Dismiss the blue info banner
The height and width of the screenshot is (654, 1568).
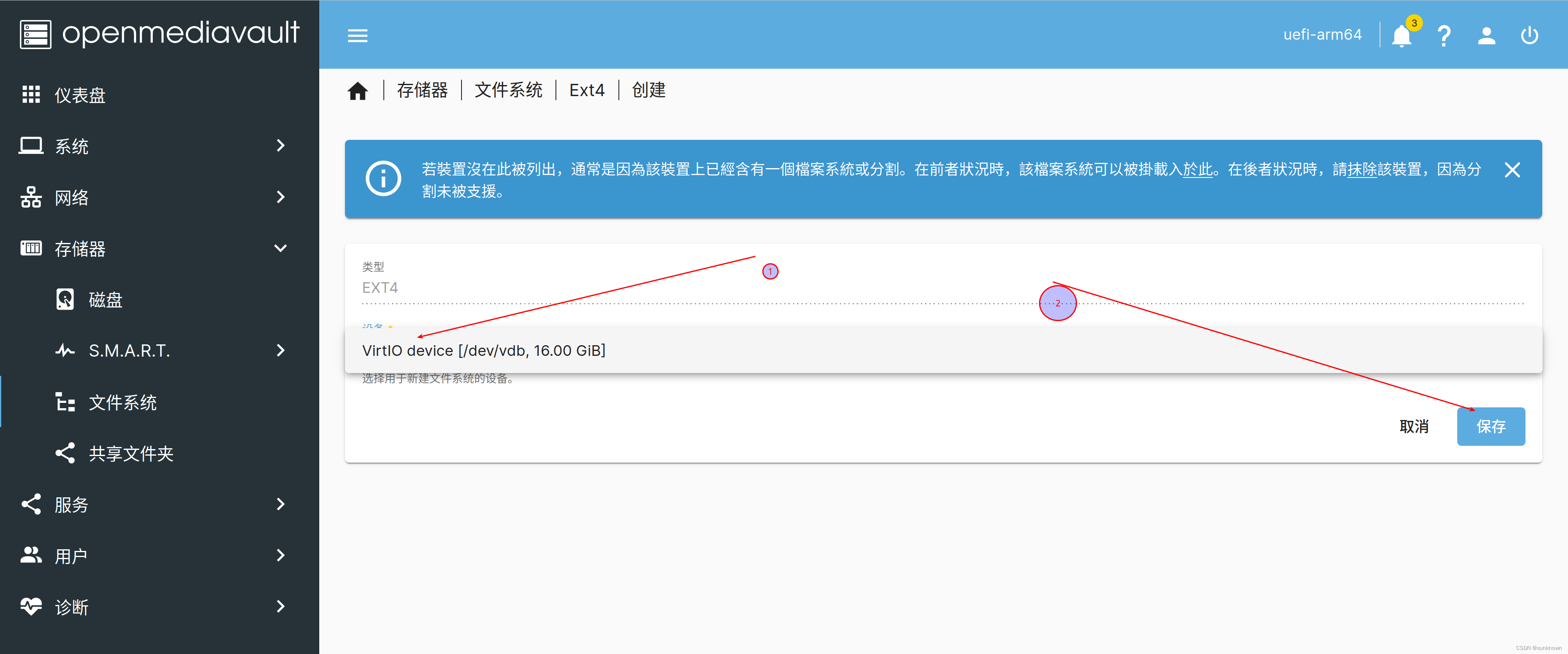coord(1512,170)
